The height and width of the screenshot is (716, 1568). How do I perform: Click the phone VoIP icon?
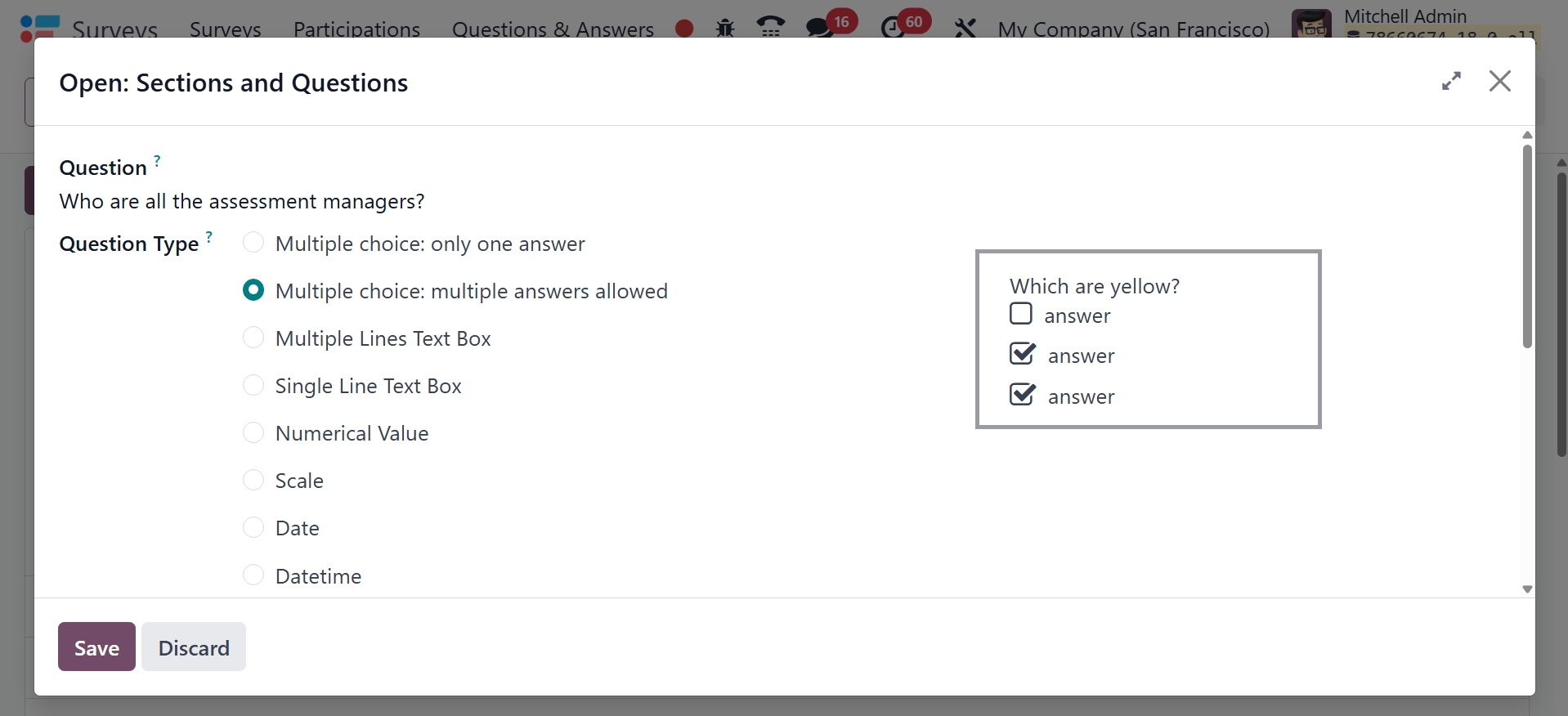pyautogui.click(x=770, y=28)
